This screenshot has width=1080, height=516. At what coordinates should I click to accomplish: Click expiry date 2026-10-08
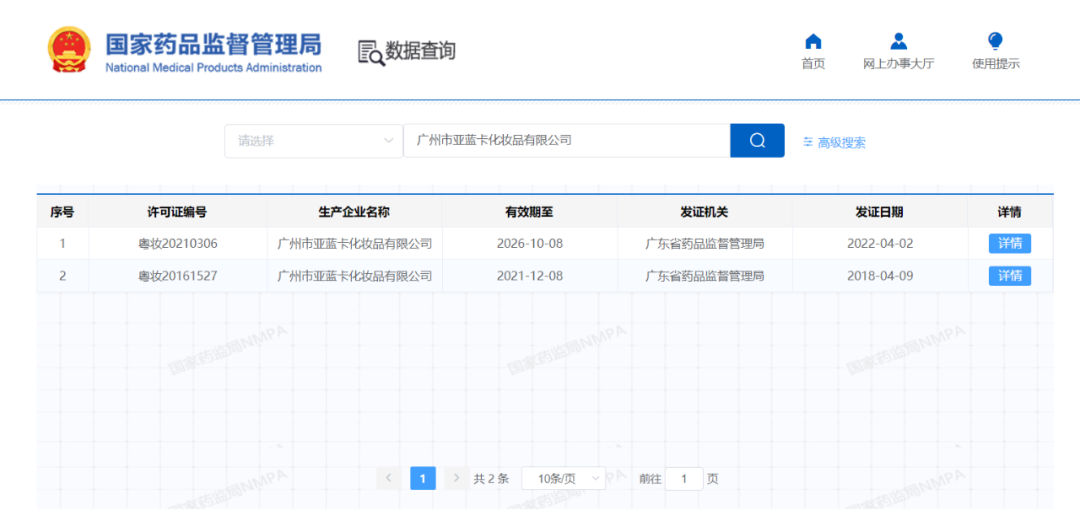pyautogui.click(x=529, y=243)
